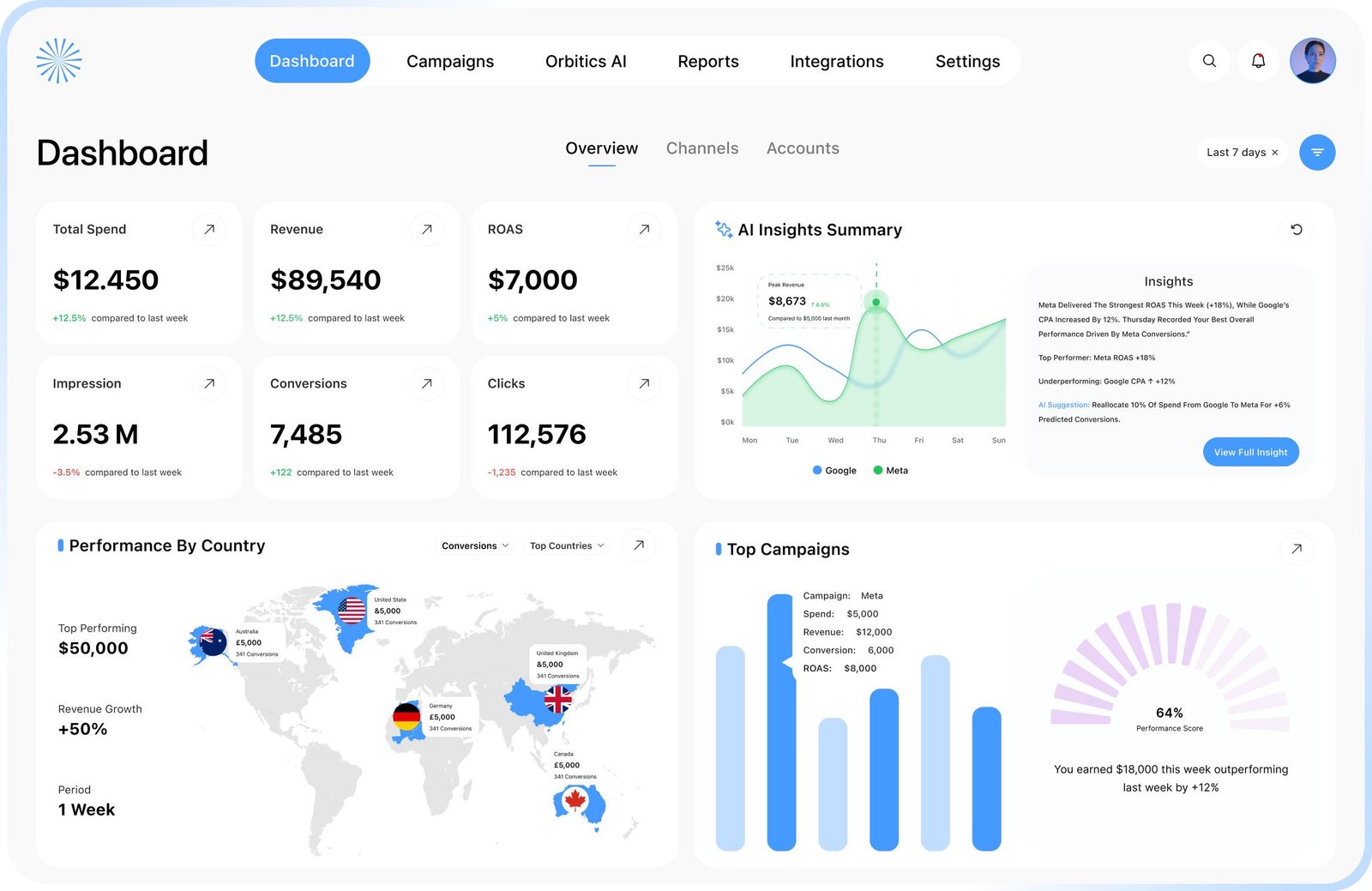Switch to the Accounts sub-tab
This screenshot has width=1372, height=891.
(803, 148)
